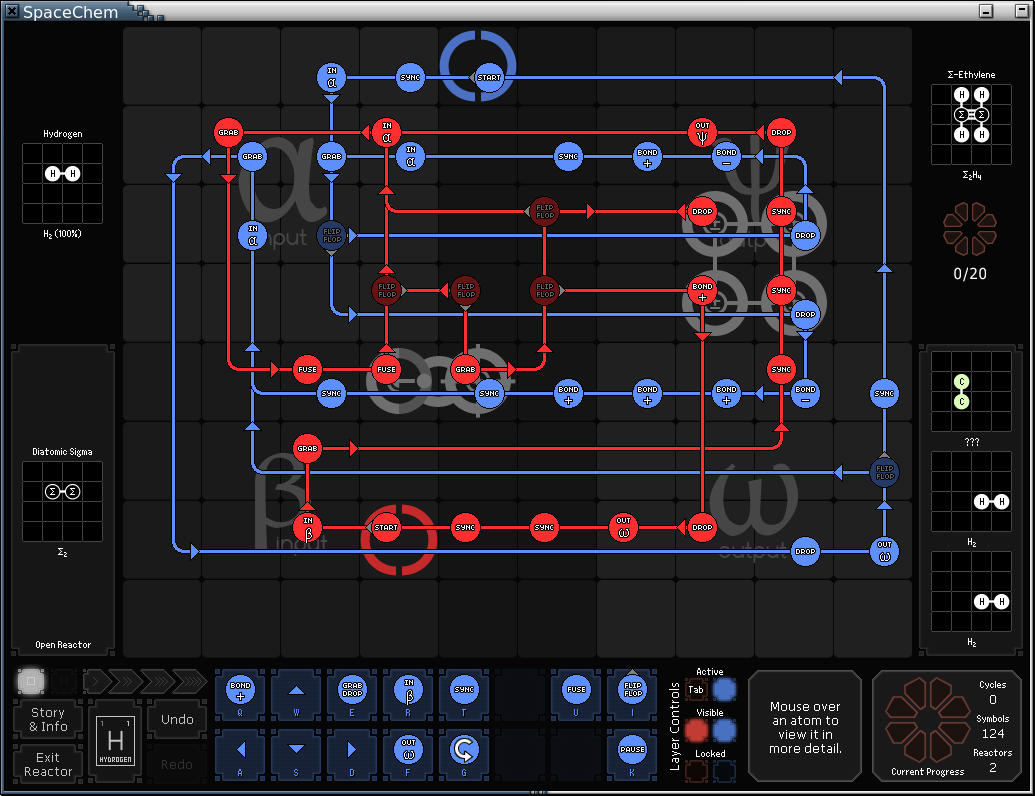
Task: Click the red GRAB node above IN β
Action: [x=308, y=448]
